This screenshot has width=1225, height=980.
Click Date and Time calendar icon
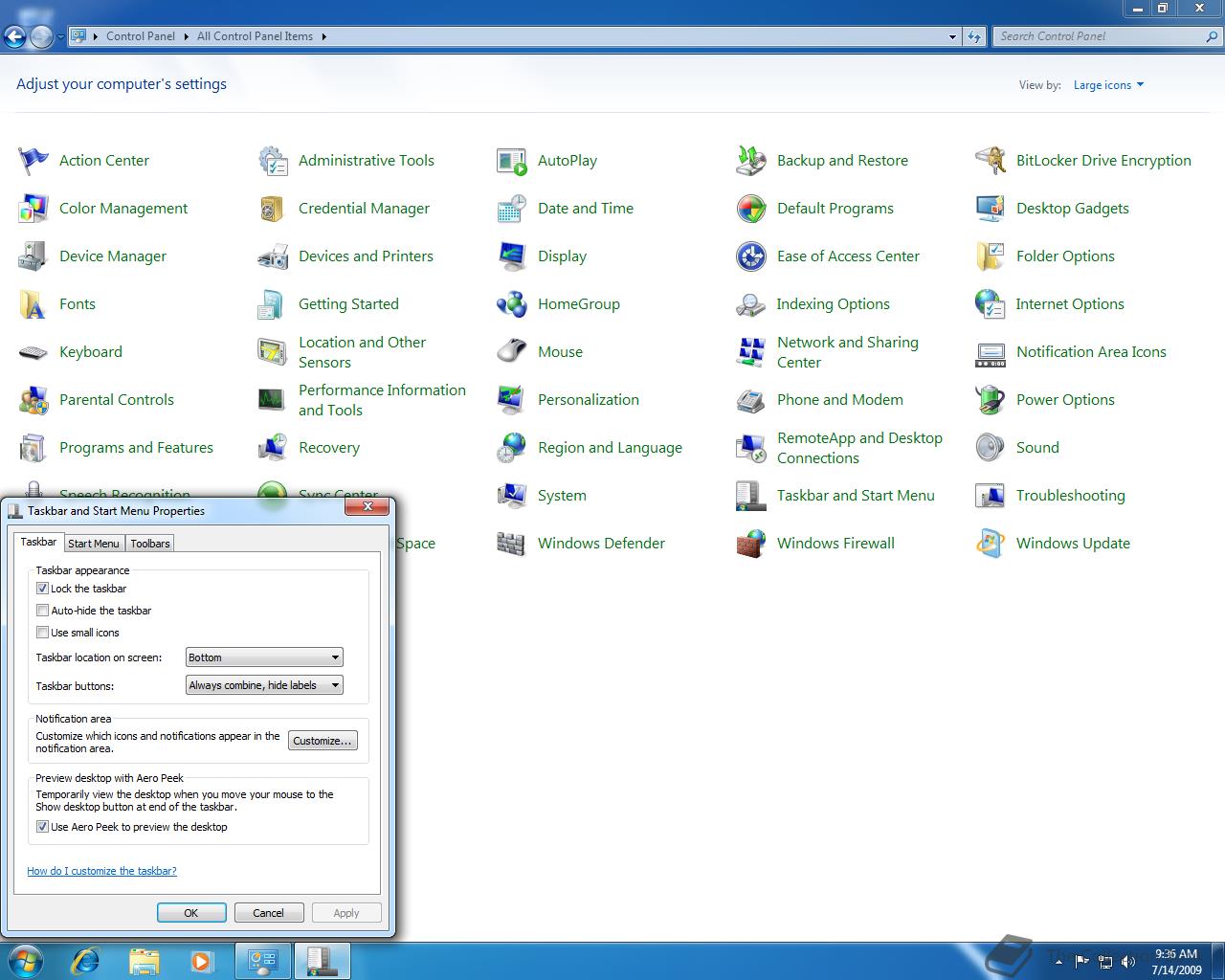click(x=512, y=209)
